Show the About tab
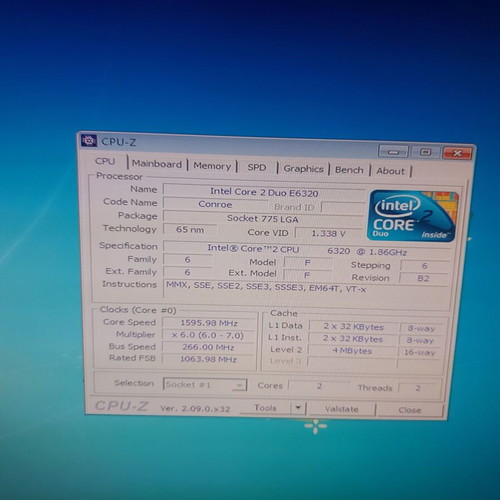 (390, 171)
